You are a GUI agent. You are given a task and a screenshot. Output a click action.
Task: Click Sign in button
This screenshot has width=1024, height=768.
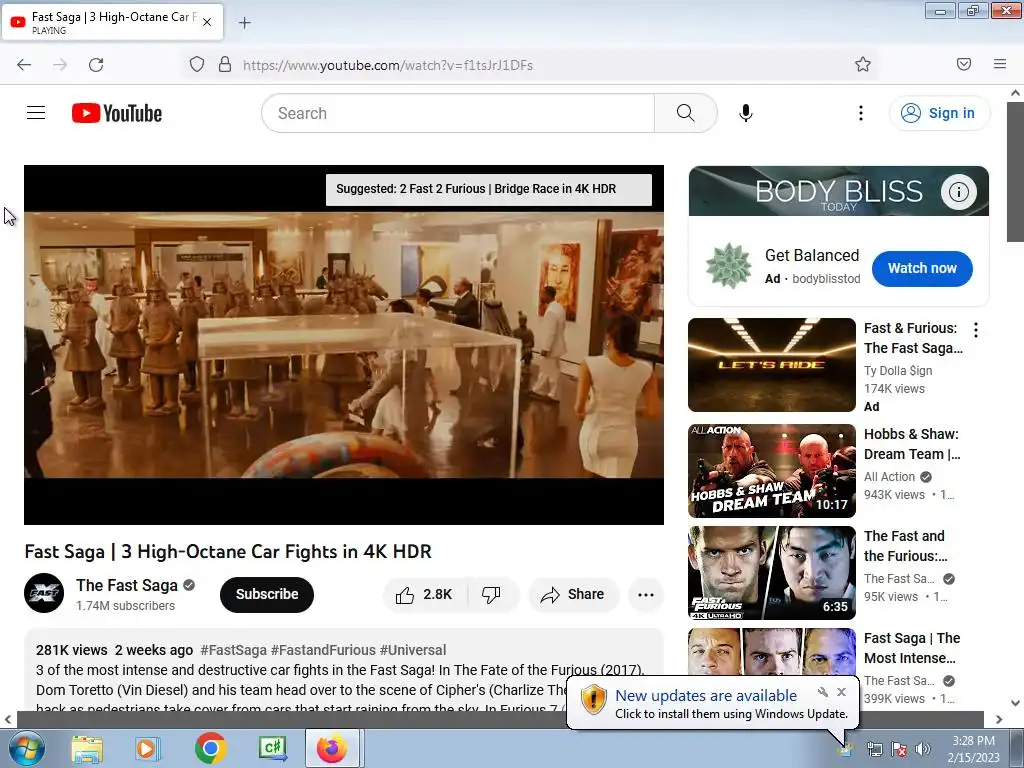pos(940,113)
